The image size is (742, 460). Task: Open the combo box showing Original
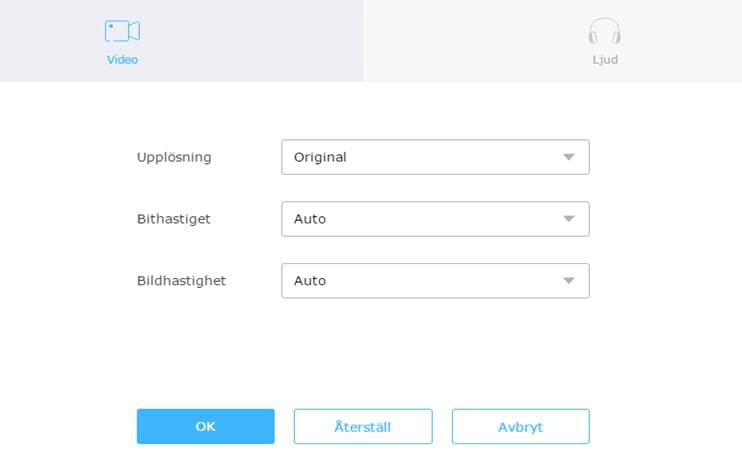tap(435, 157)
